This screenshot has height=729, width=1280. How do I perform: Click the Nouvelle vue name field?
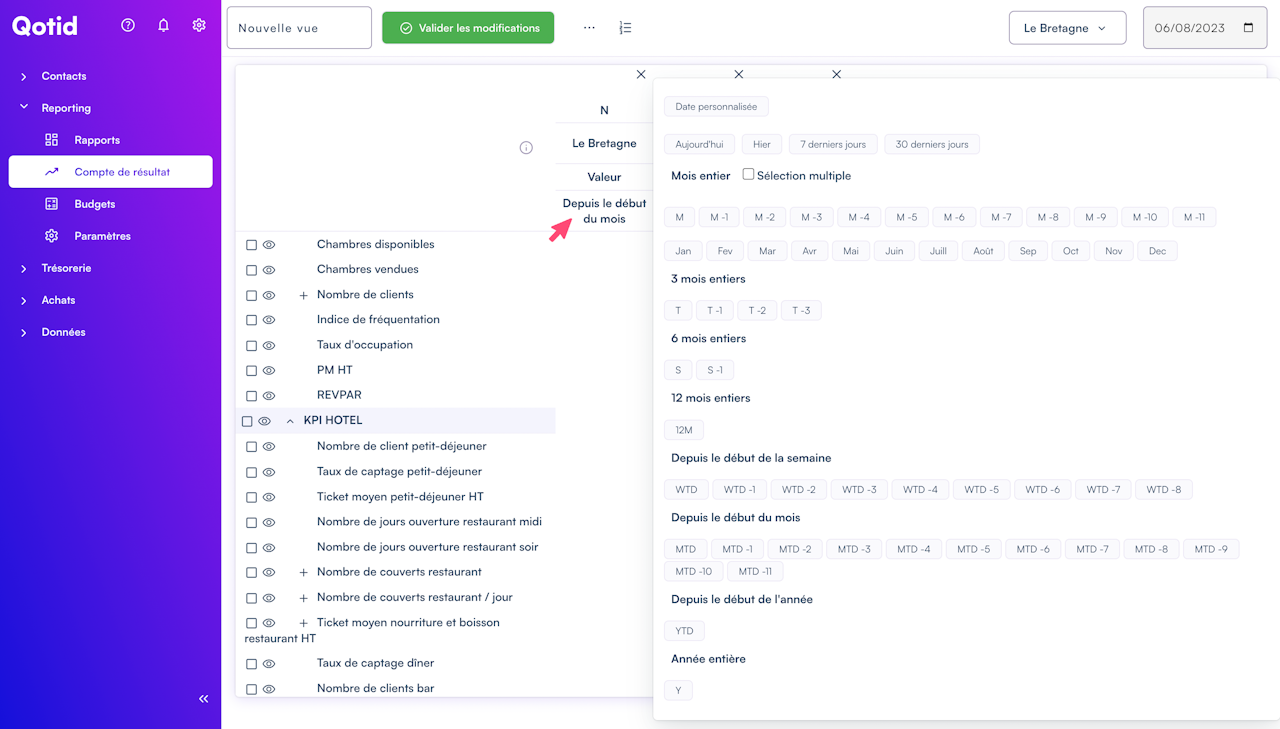click(x=299, y=28)
